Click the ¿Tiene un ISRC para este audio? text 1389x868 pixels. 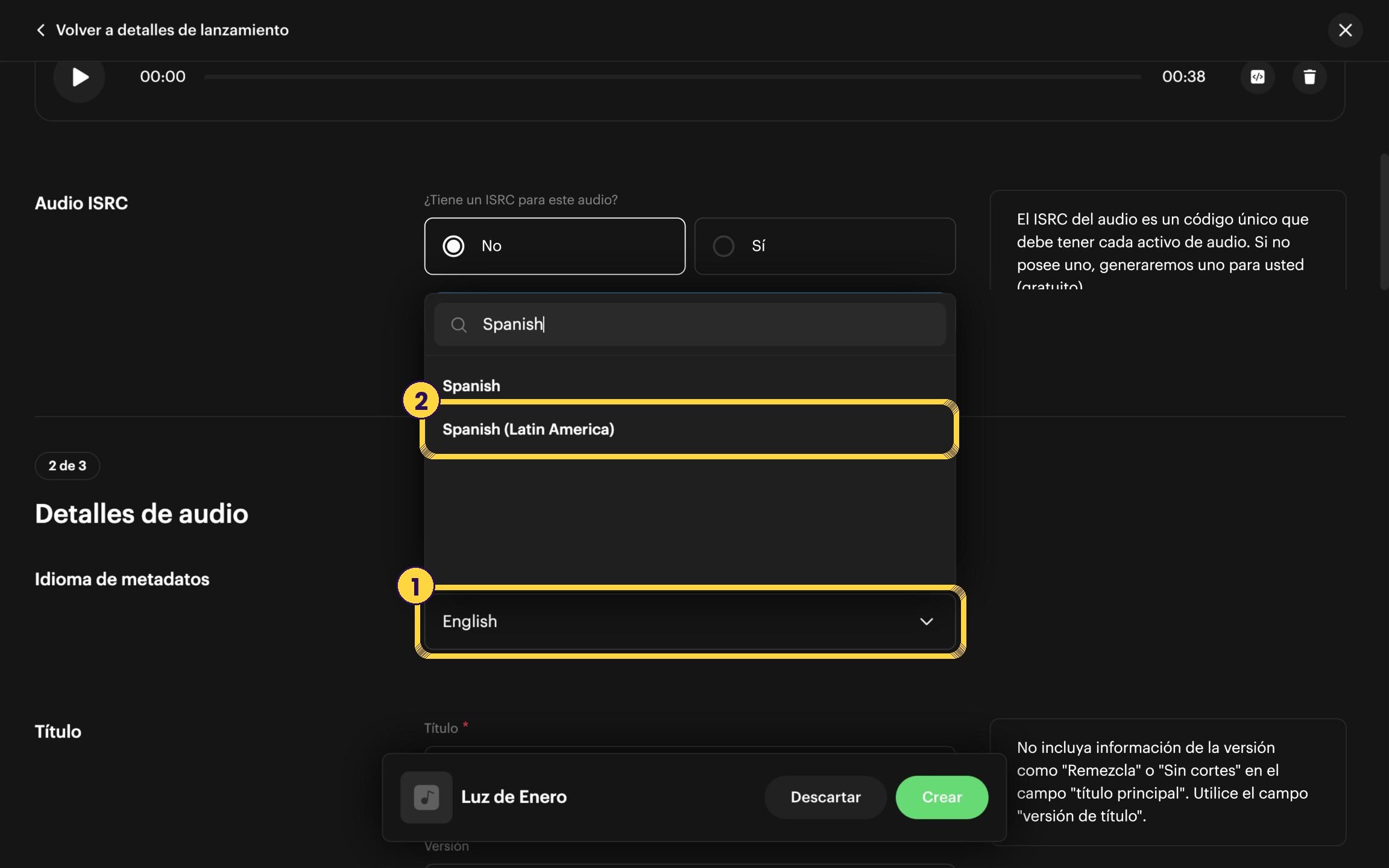click(521, 200)
